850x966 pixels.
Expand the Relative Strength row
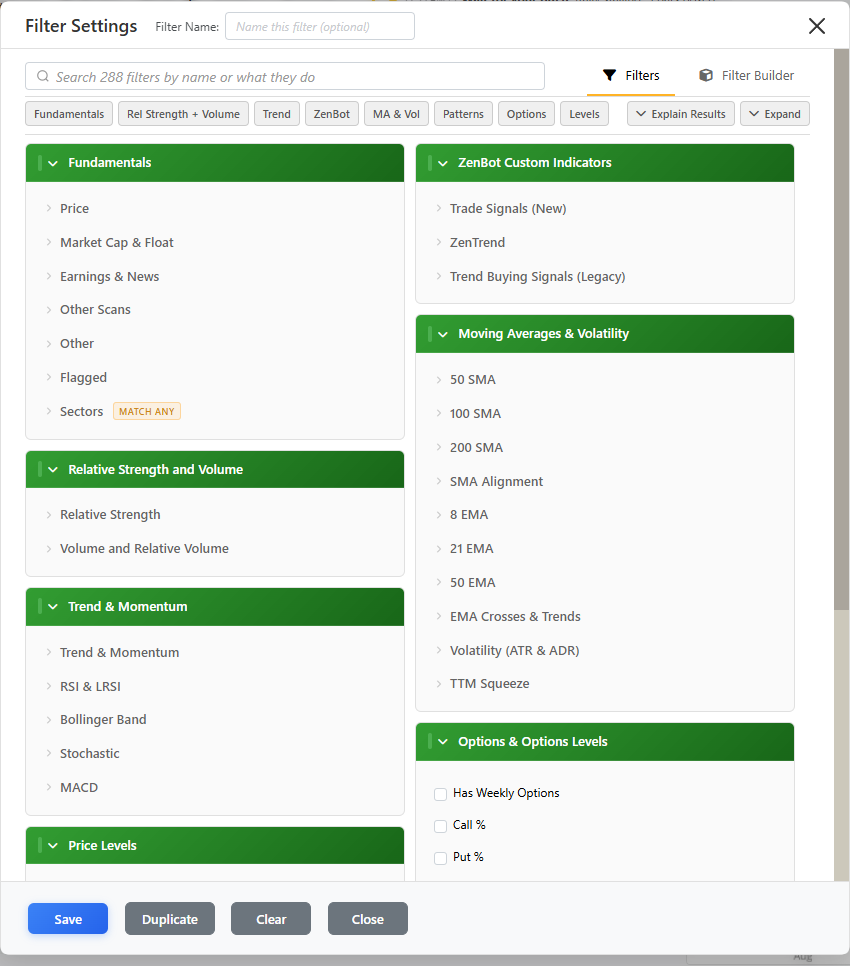(215, 514)
